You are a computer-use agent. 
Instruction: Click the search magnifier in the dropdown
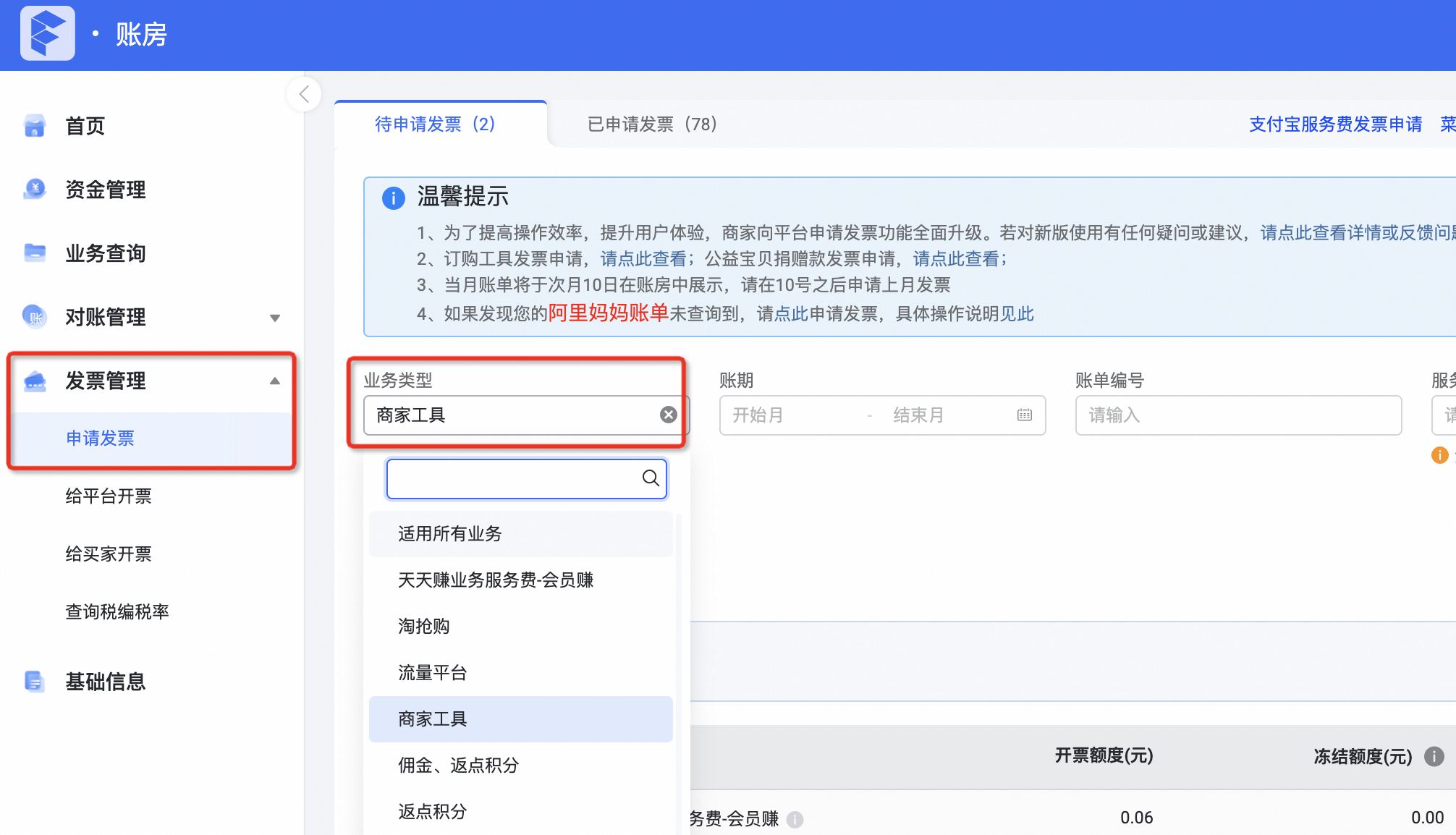click(x=651, y=478)
